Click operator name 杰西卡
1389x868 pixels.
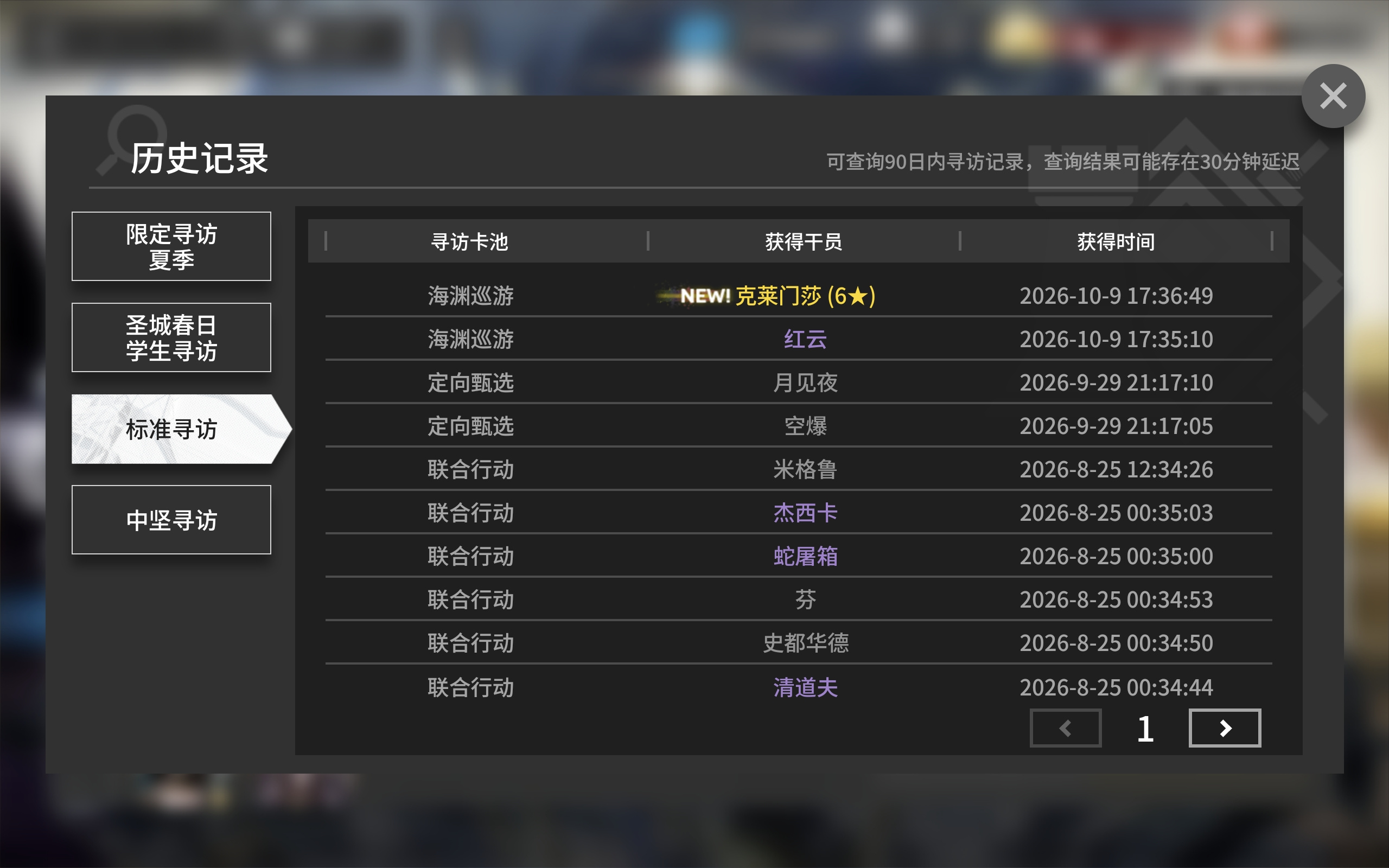[x=805, y=513]
